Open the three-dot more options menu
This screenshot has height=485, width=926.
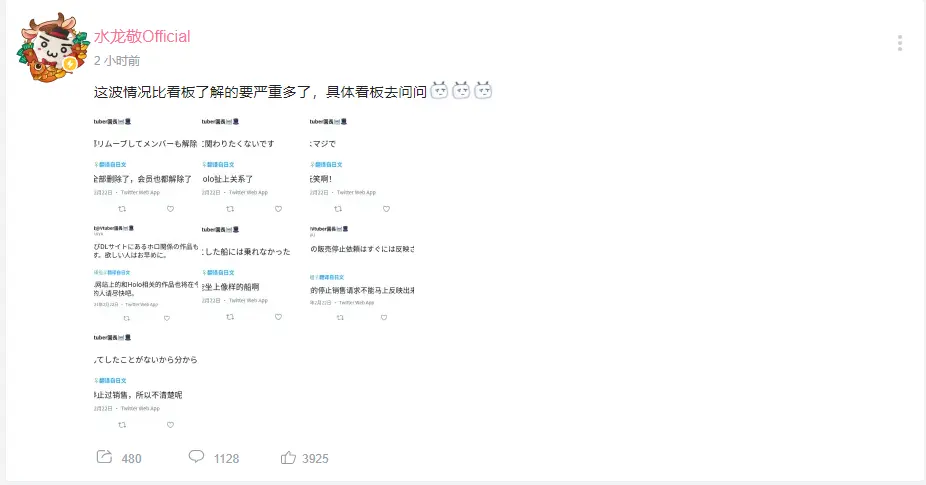(x=899, y=43)
